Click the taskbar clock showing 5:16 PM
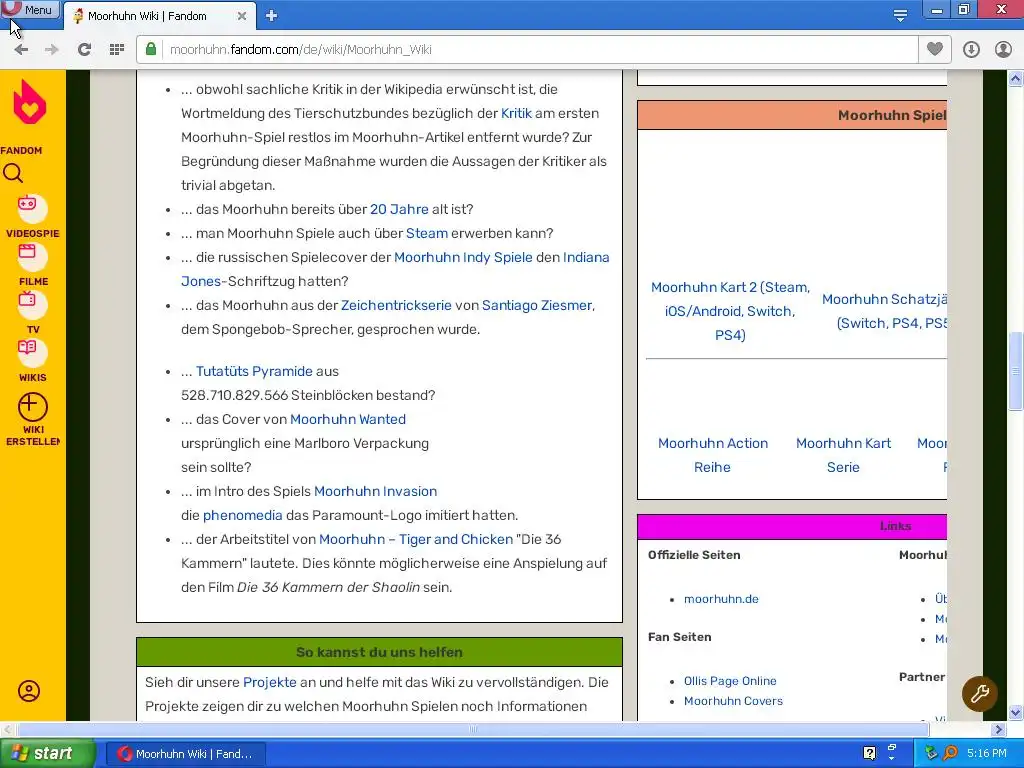 [986, 753]
